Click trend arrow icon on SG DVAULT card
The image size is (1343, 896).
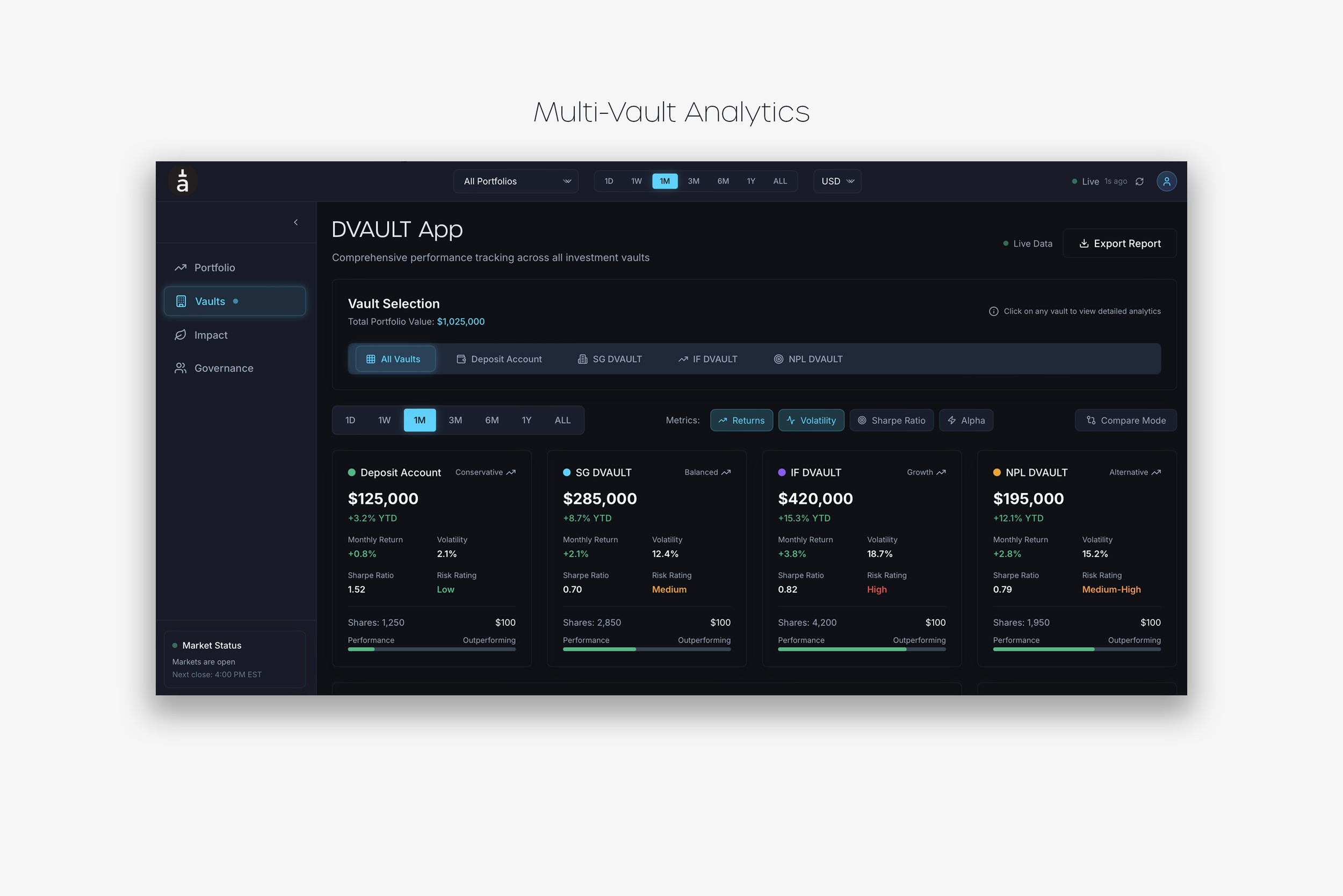(726, 473)
